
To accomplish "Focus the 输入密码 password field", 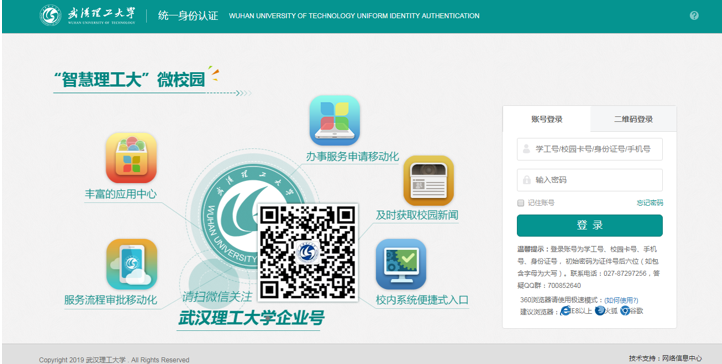I will (x=589, y=180).
